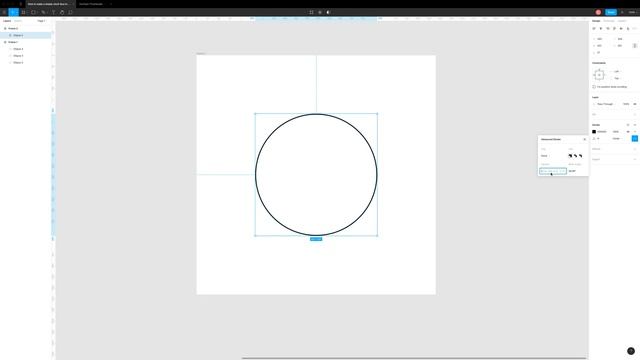Click the blue Share button
The image size is (640, 360).
point(611,12)
